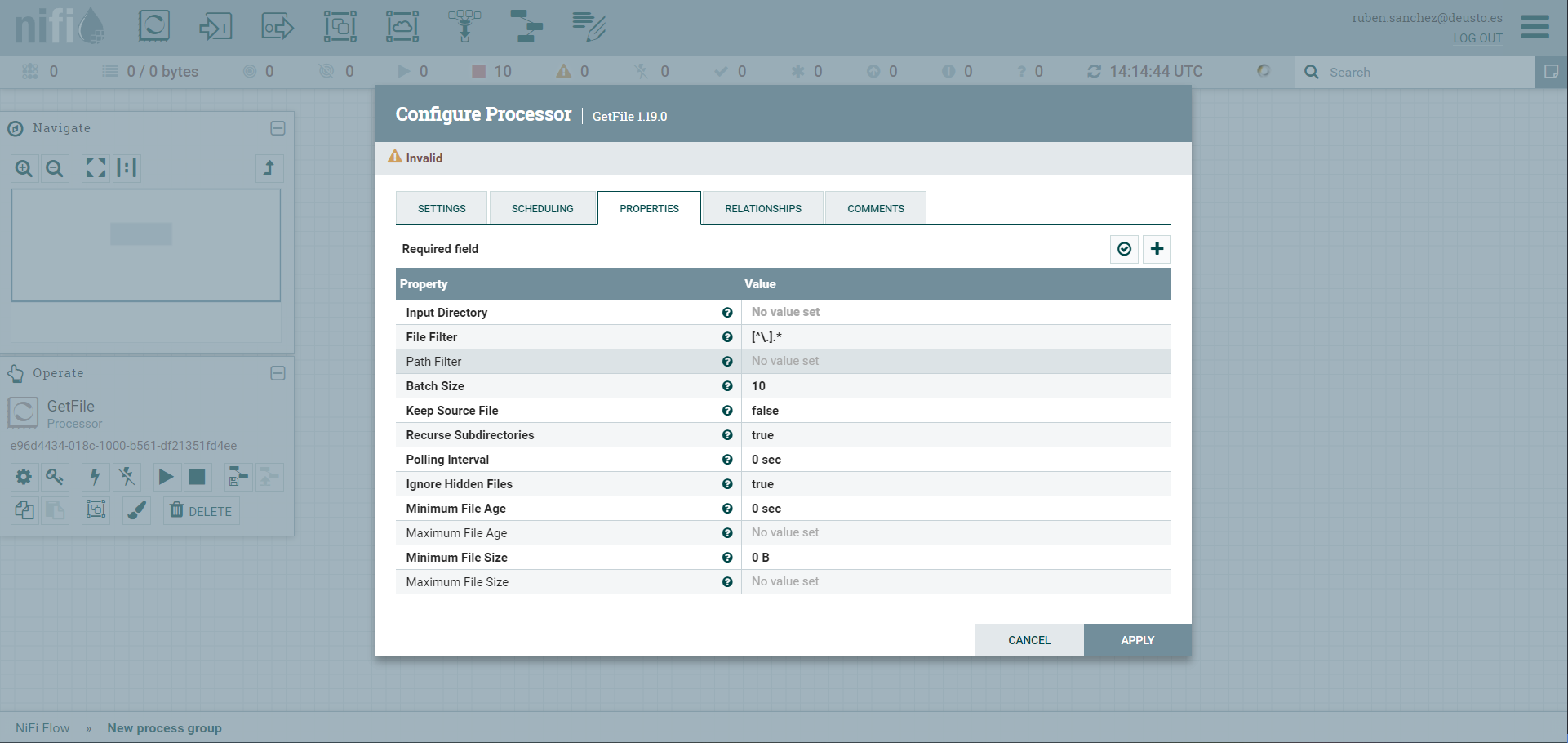1568x743 pixels.
Task: Select the Funnel toolbar icon
Action: pos(464,26)
